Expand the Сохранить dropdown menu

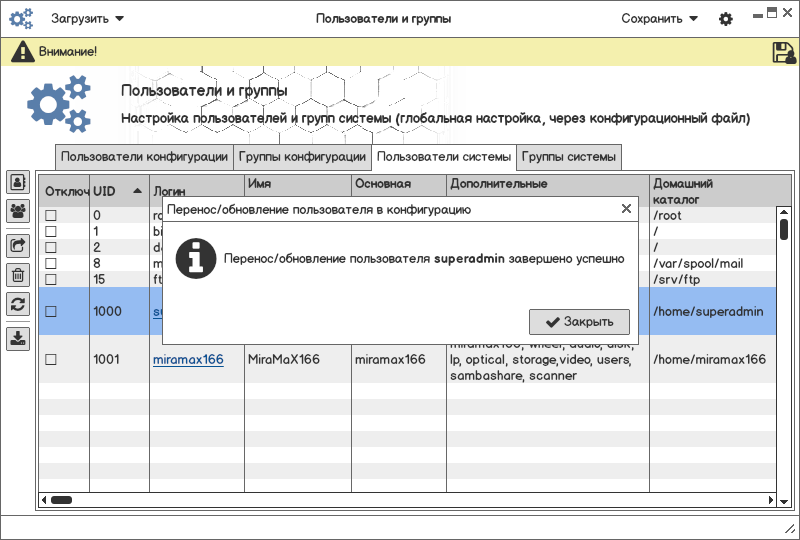pos(659,18)
